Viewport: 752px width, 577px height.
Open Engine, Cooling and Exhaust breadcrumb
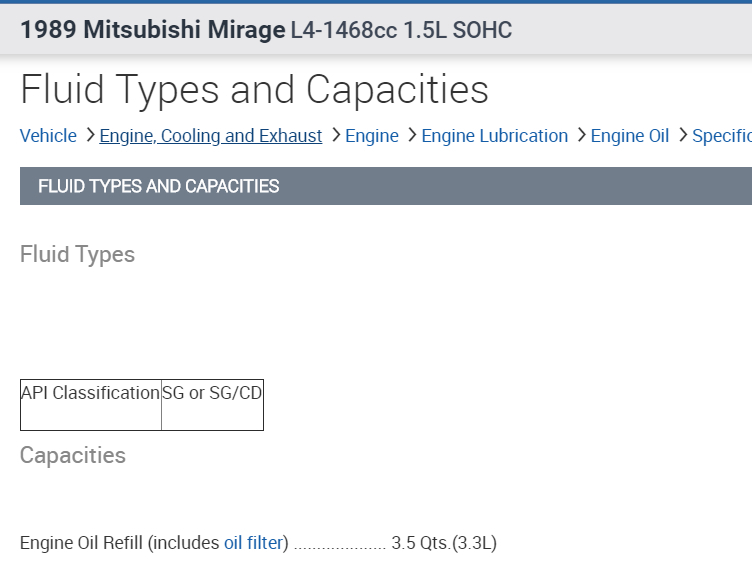coord(210,136)
